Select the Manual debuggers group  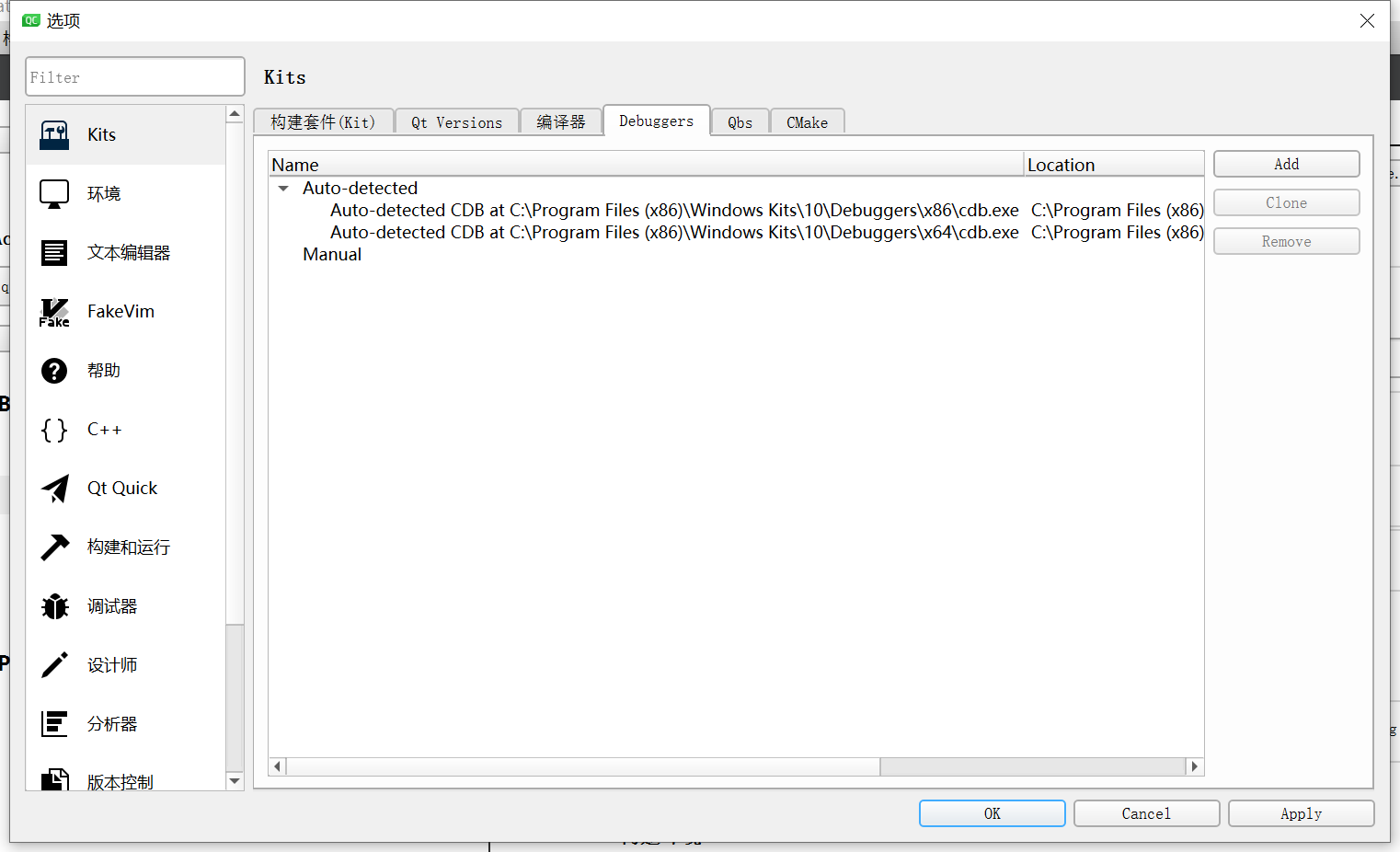[736, 255]
